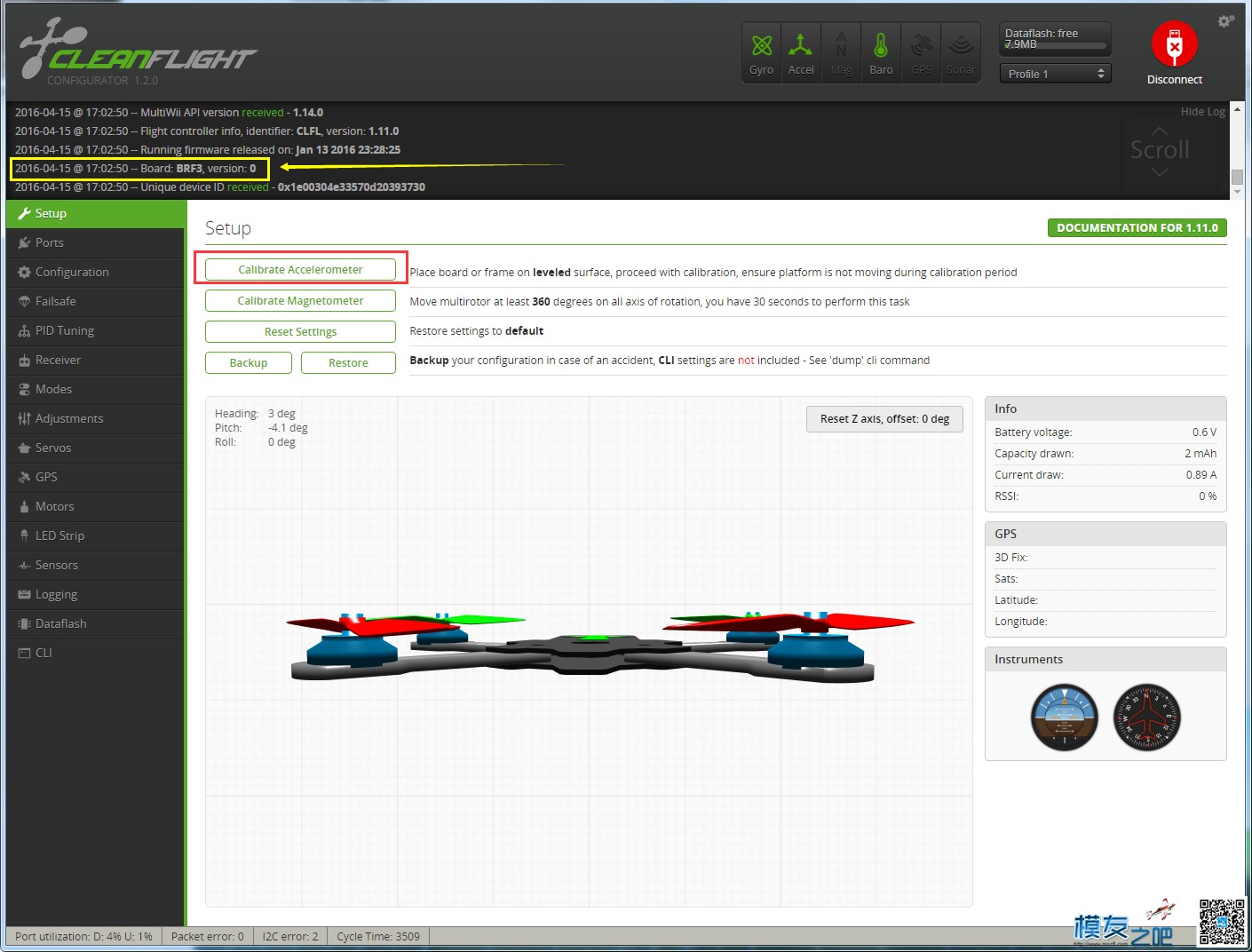1252x952 pixels.
Task: Click the Sonar sensor icon
Action: [x=961, y=53]
